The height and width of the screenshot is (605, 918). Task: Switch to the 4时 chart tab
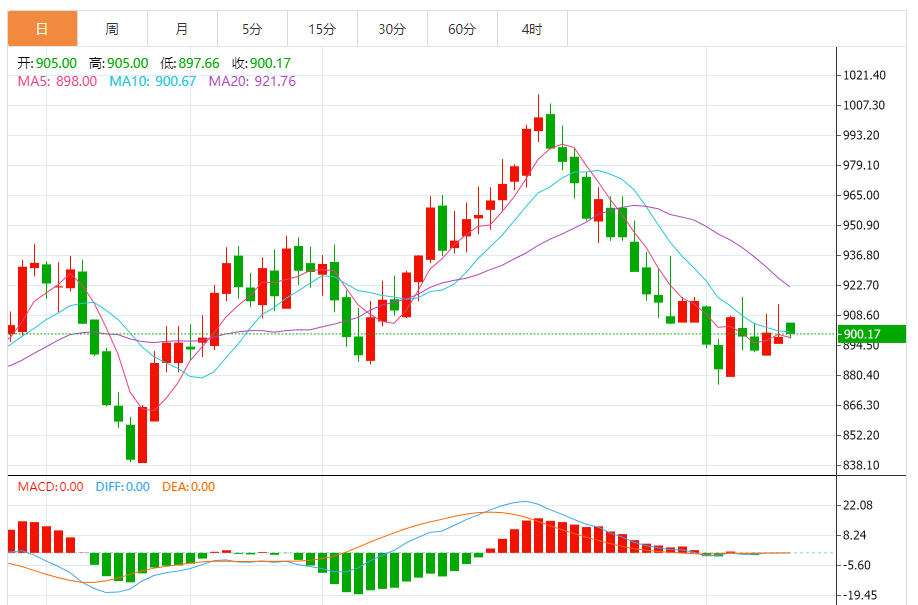532,29
